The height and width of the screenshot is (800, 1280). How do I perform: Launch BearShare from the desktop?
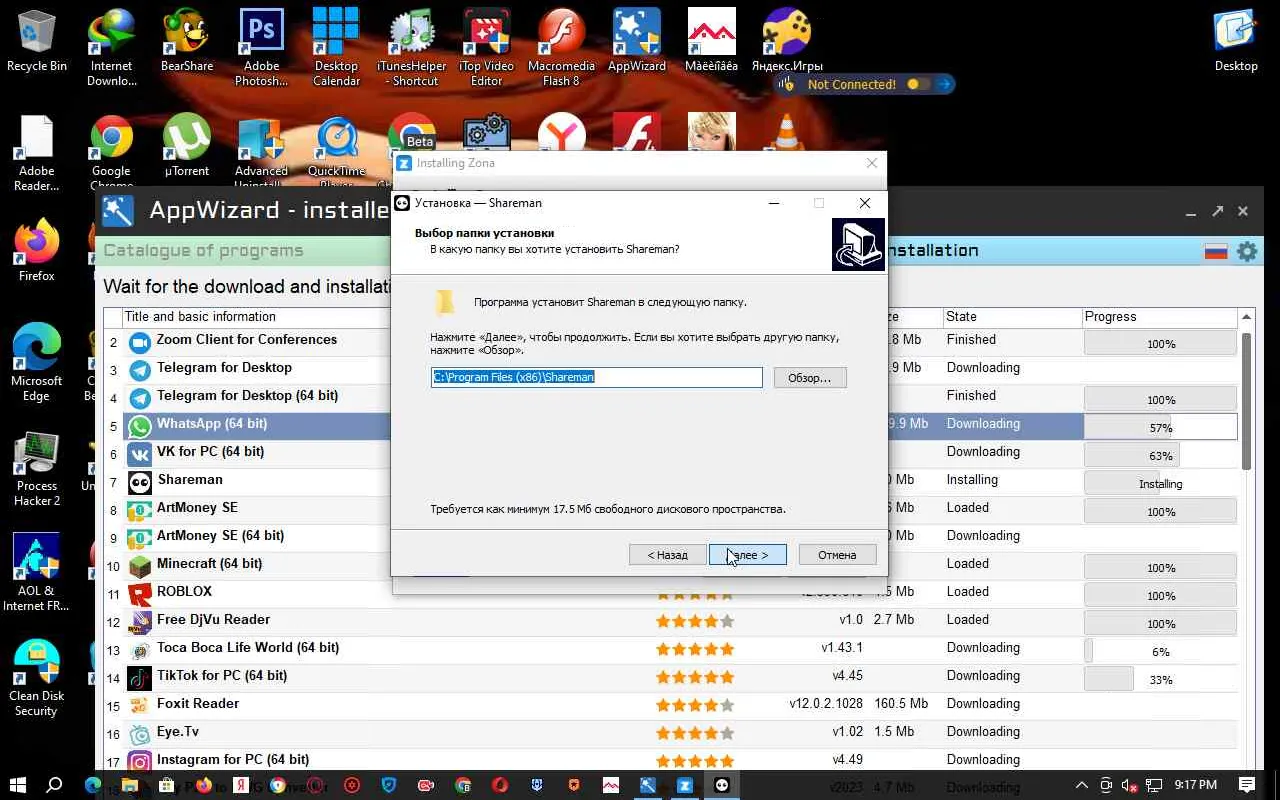coord(187,40)
